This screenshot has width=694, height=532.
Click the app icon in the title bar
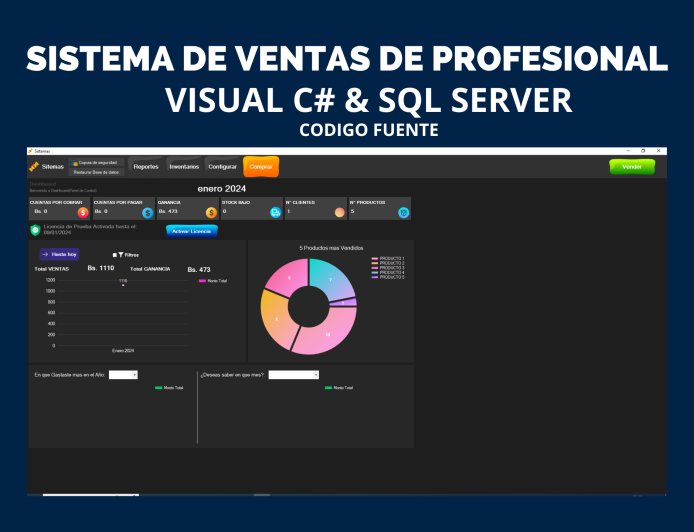pyautogui.click(x=31, y=151)
